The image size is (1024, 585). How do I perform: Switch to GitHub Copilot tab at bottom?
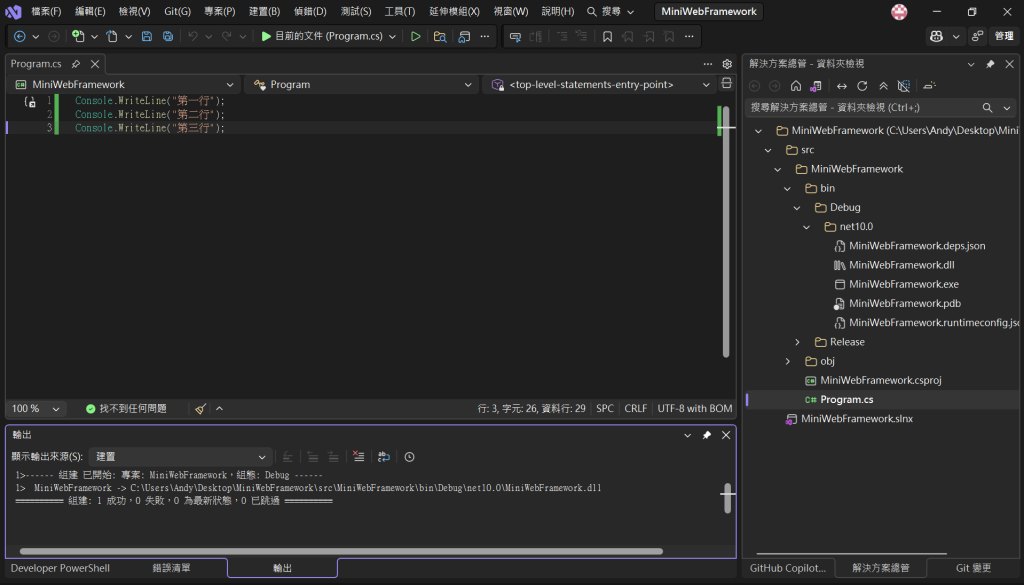click(x=788, y=568)
